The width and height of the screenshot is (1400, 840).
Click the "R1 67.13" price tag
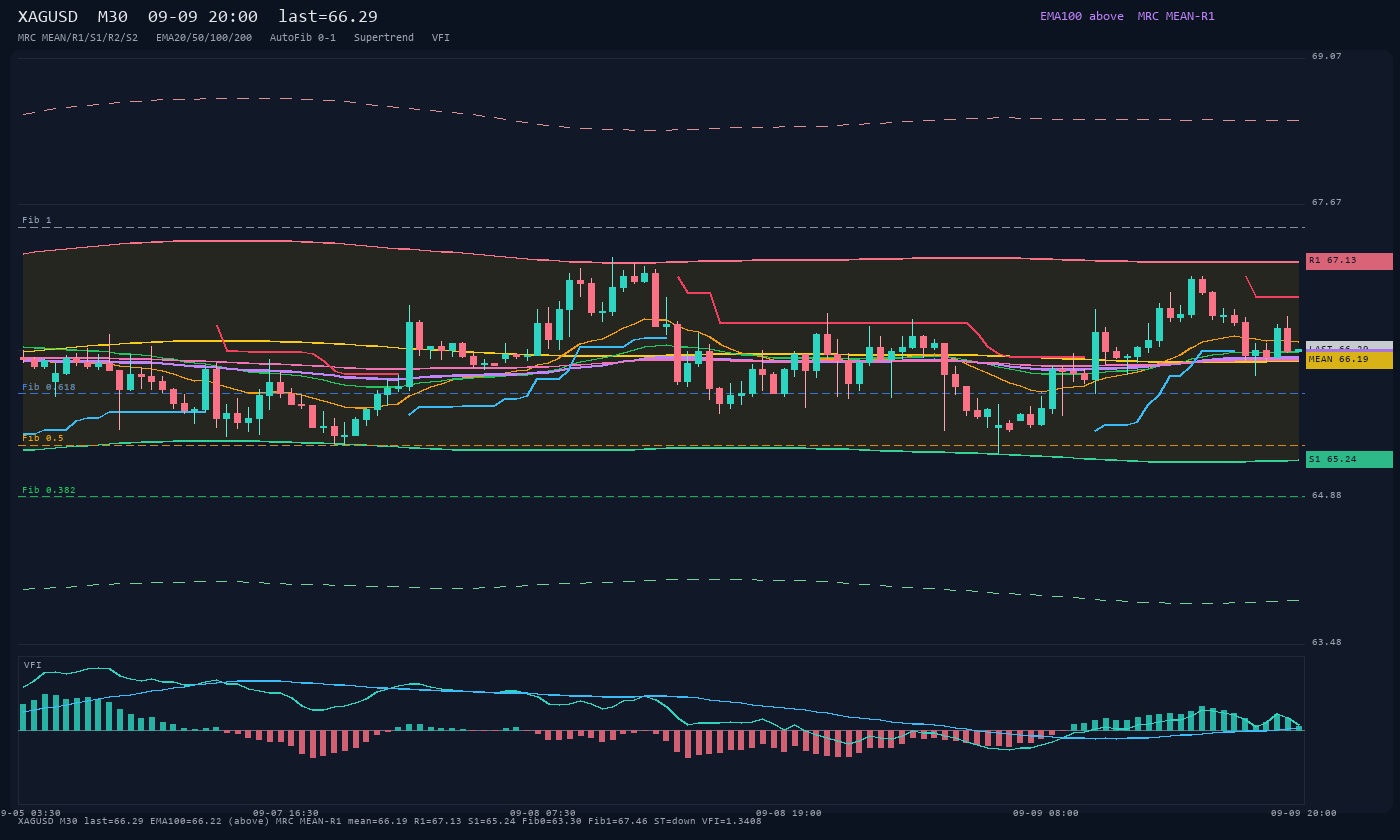coord(1349,261)
